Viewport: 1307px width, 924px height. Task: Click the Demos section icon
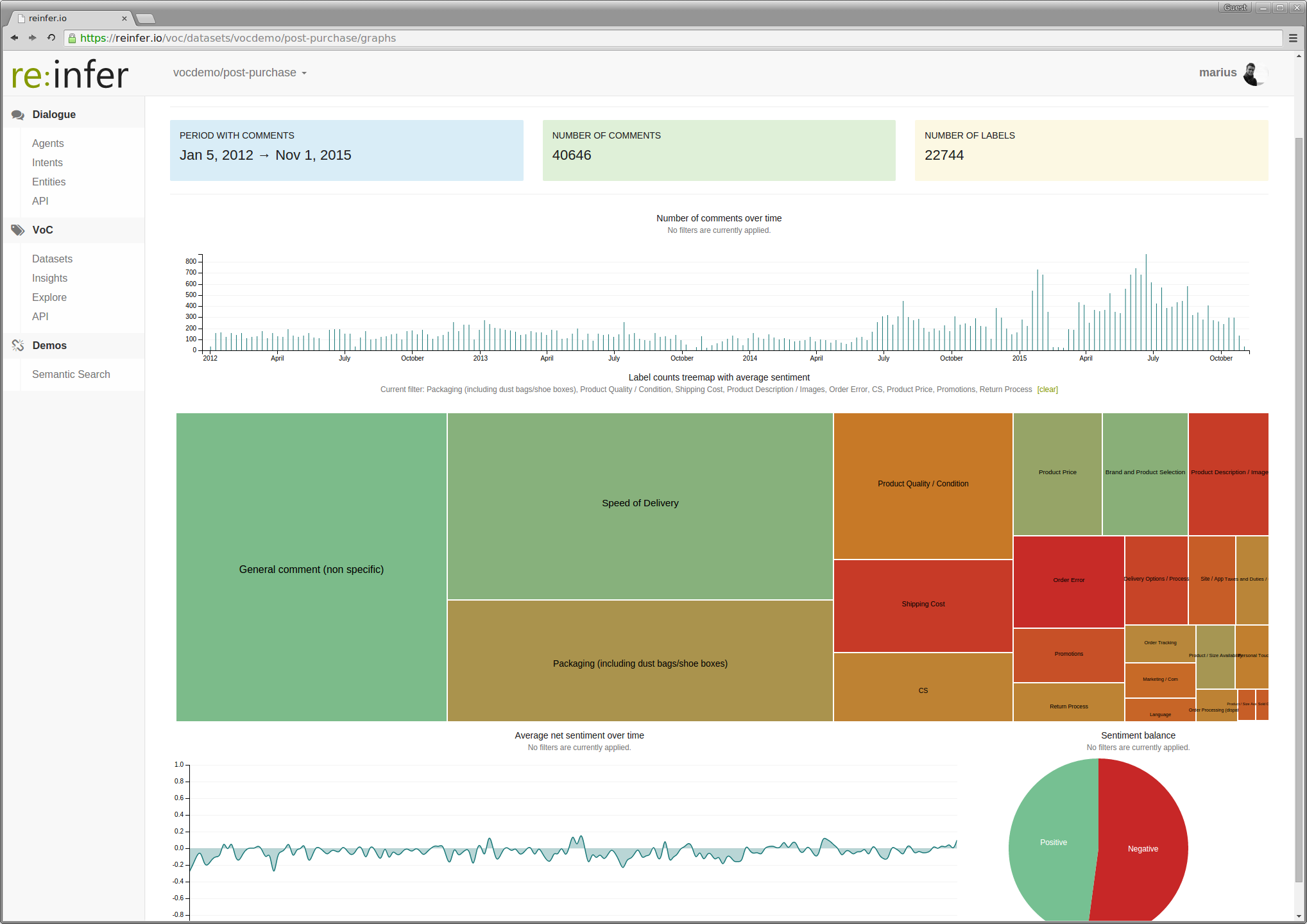pyautogui.click(x=18, y=345)
